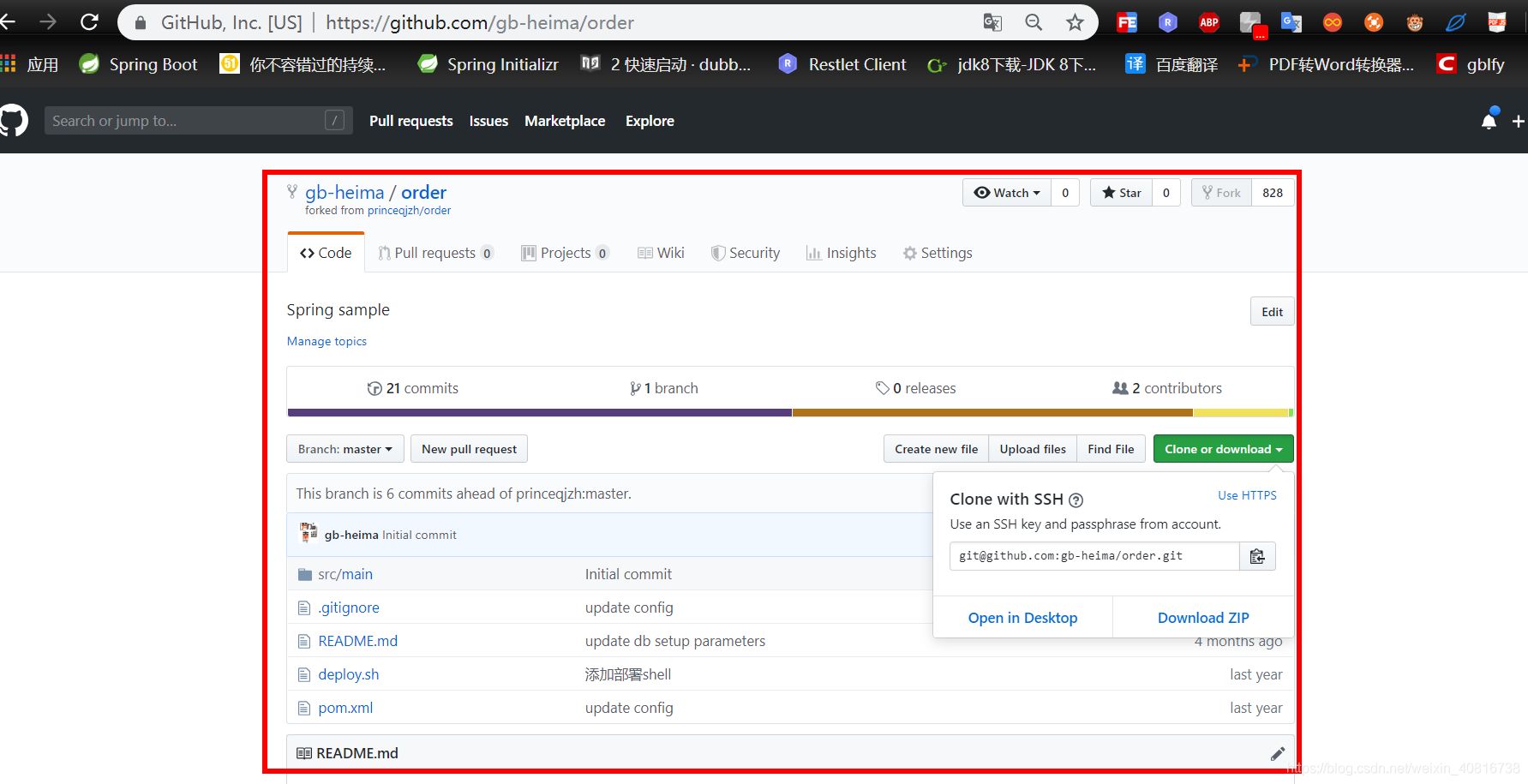Open the Manage topics link

[327, 341]
